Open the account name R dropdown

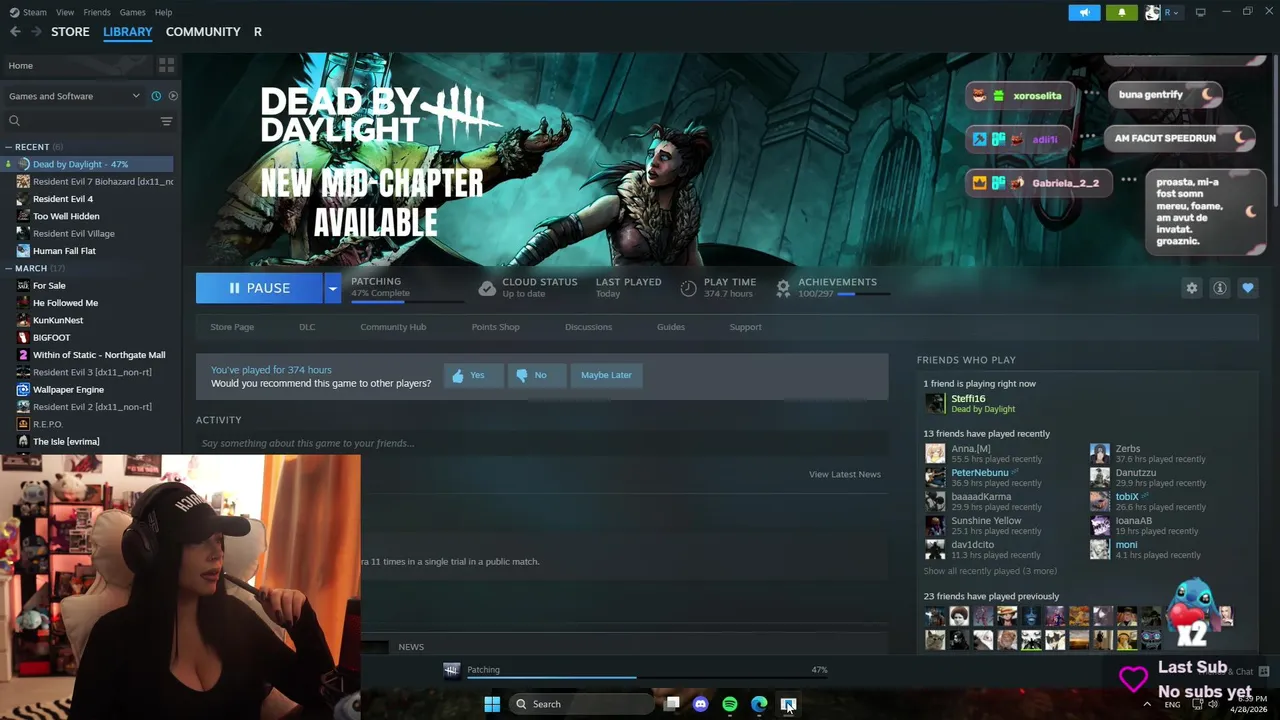(1171, 12)
